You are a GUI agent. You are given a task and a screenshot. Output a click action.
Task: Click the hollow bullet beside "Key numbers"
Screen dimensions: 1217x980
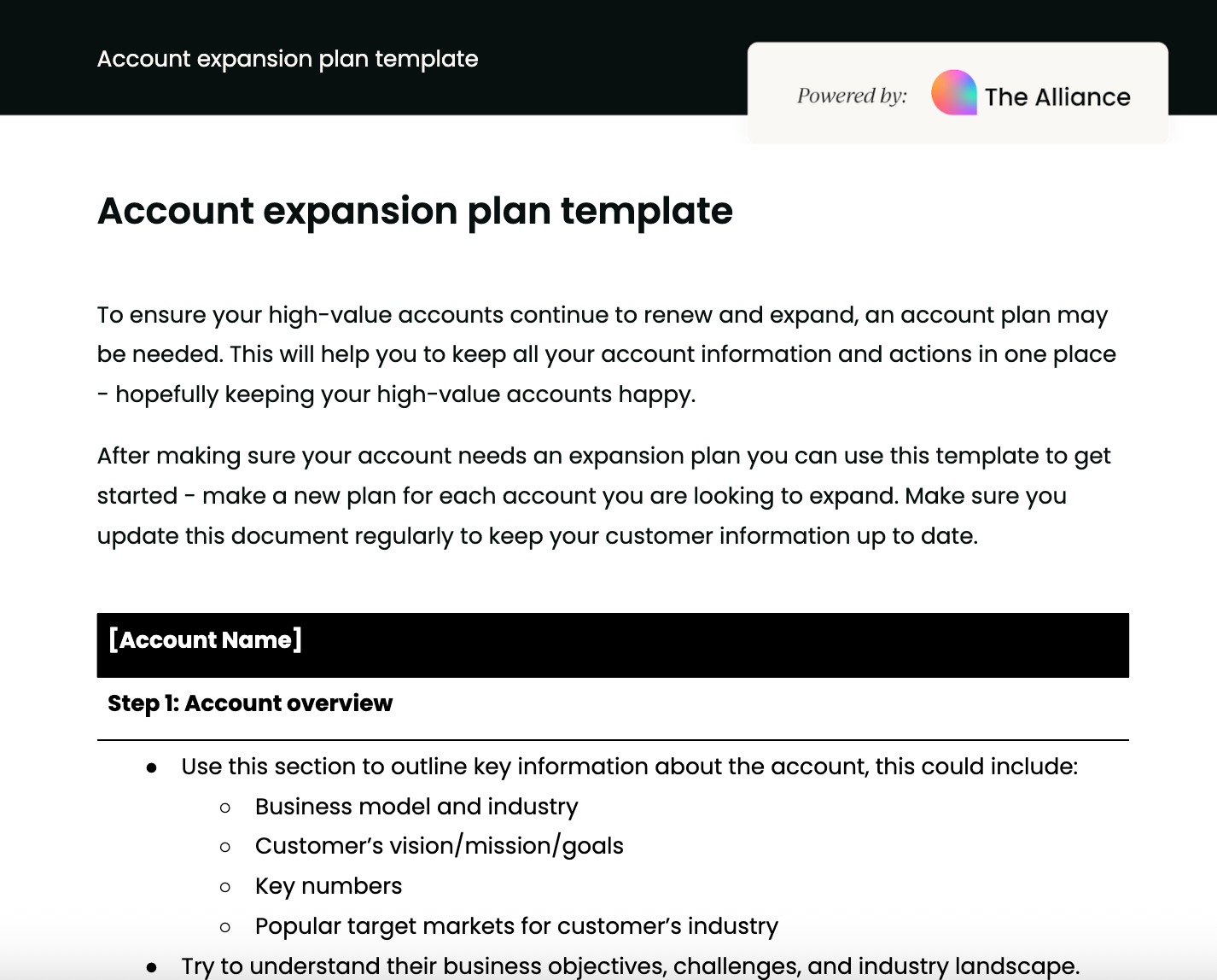(x=225, y=888)
